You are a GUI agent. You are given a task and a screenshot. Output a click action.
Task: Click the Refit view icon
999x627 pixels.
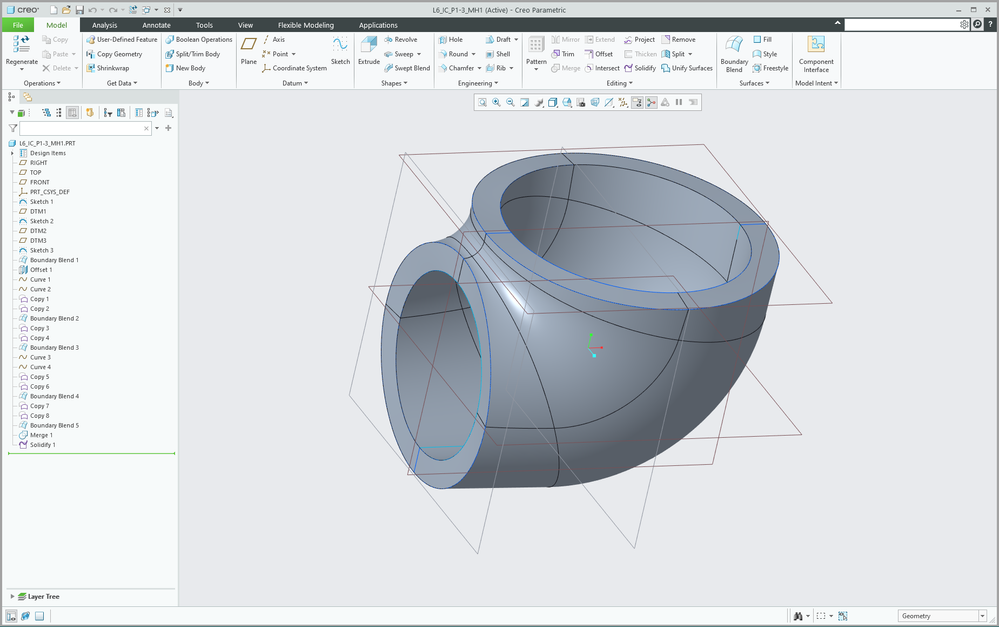482,102
